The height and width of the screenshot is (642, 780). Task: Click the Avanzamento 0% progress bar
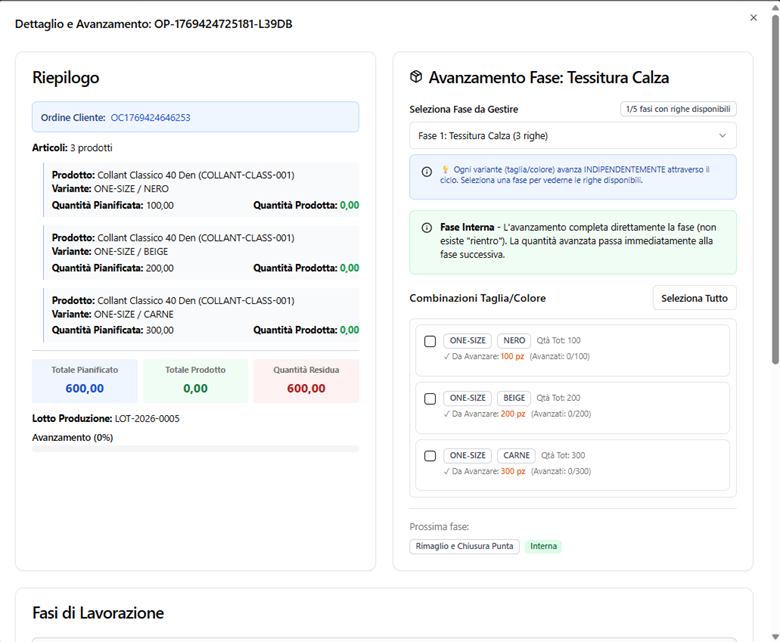click(x=195, y=449)
